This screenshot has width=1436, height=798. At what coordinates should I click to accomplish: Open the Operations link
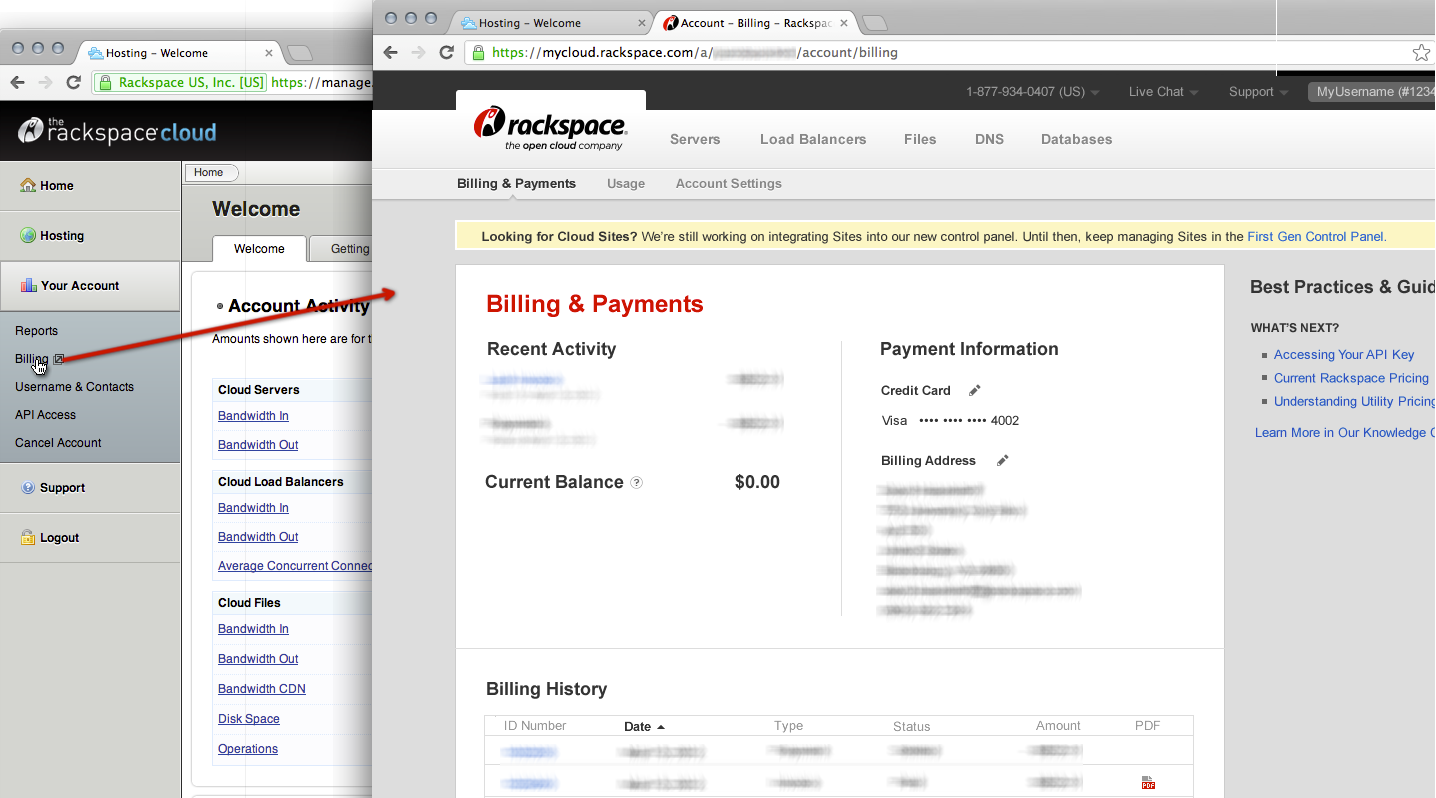click(248, 749)
